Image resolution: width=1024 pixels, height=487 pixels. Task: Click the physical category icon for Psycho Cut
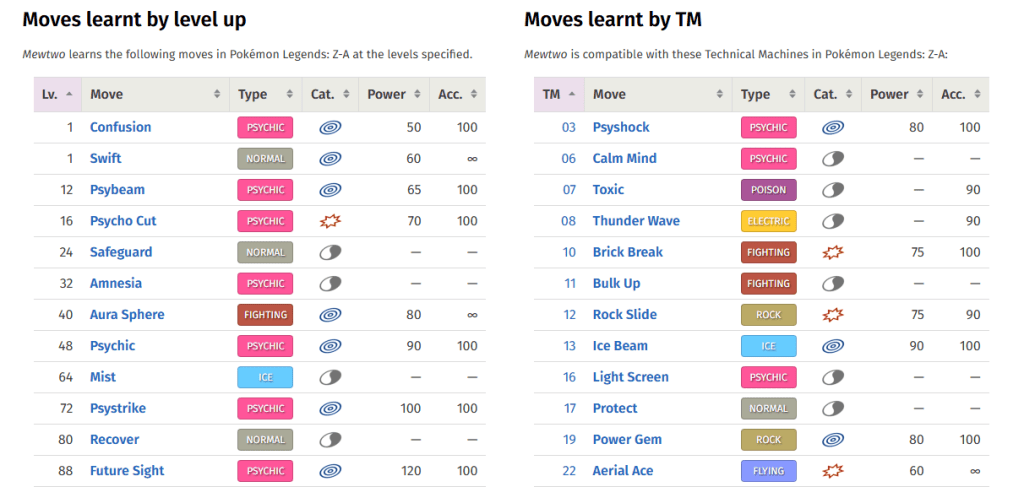click(x=330, y=221)
